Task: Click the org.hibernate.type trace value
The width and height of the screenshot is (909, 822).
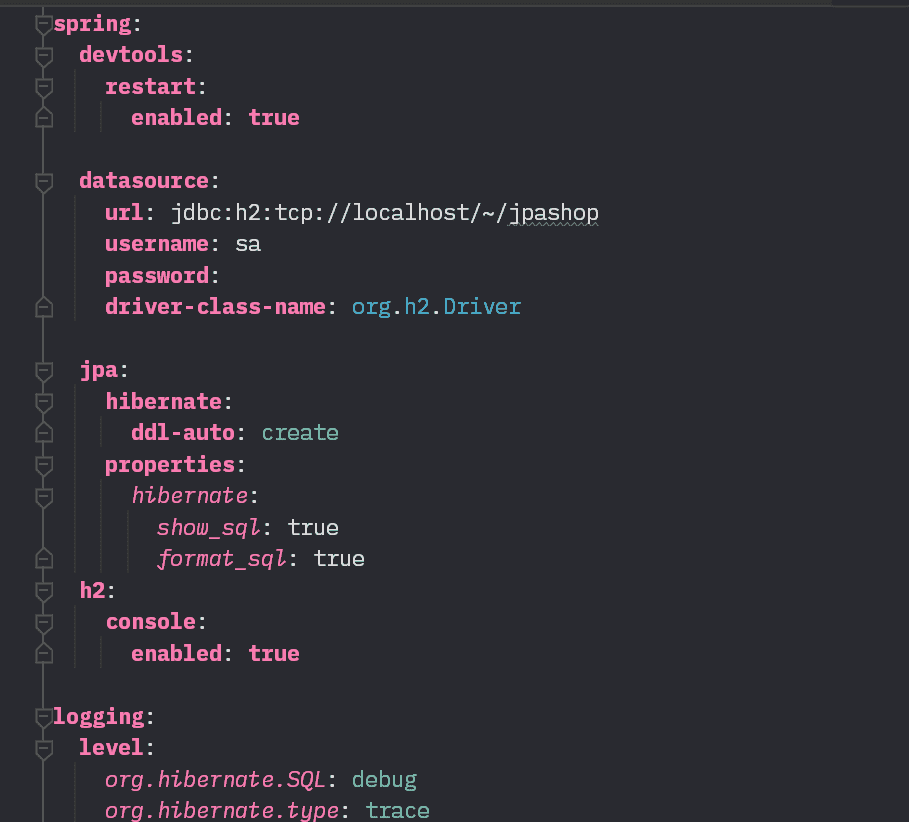Action: click(x=398, y=811)
